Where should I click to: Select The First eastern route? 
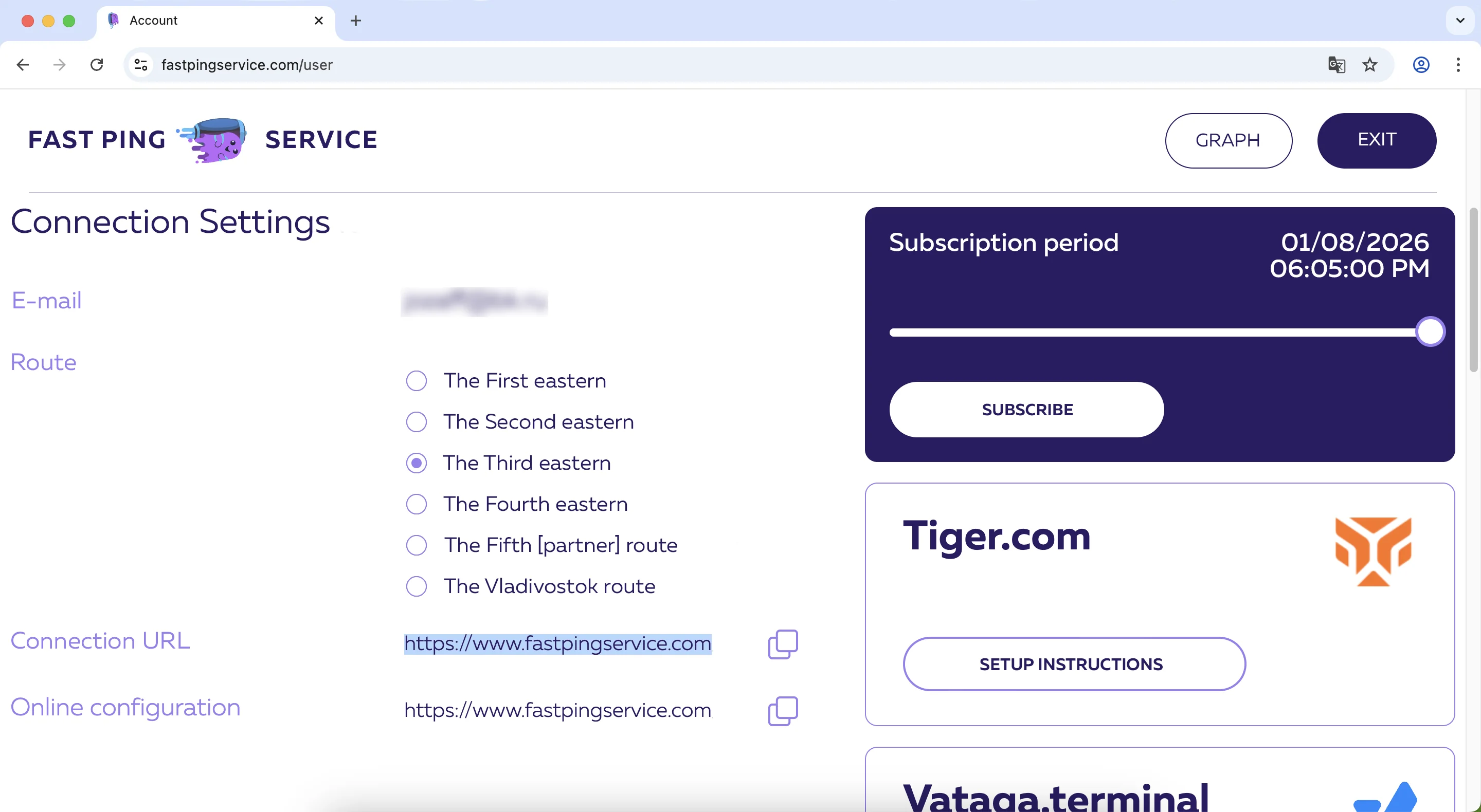pyautogui.click(x=416, y=380)
